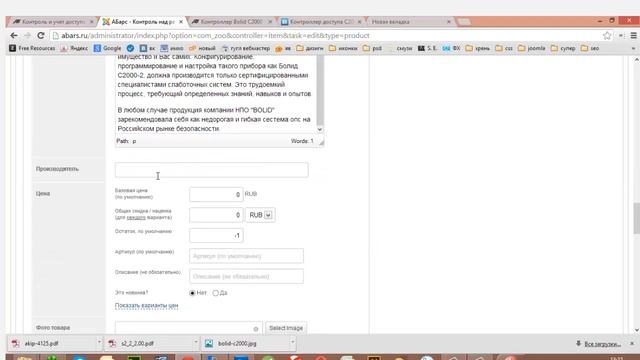Open a new tab with the new-tab button
The image size is (640, 360).
(x=464, y=22)
